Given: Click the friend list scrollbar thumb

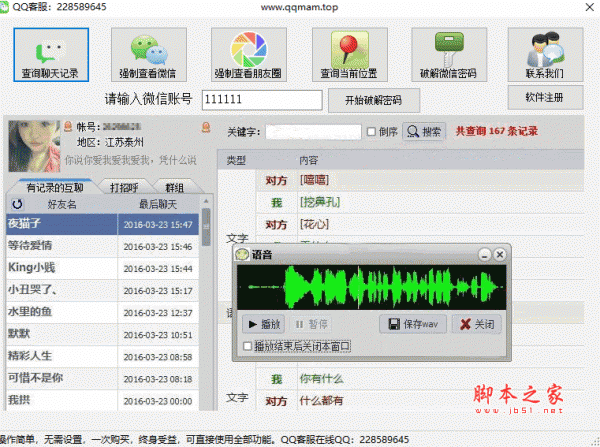Looking at the screenshot, I should coord(206,227).
